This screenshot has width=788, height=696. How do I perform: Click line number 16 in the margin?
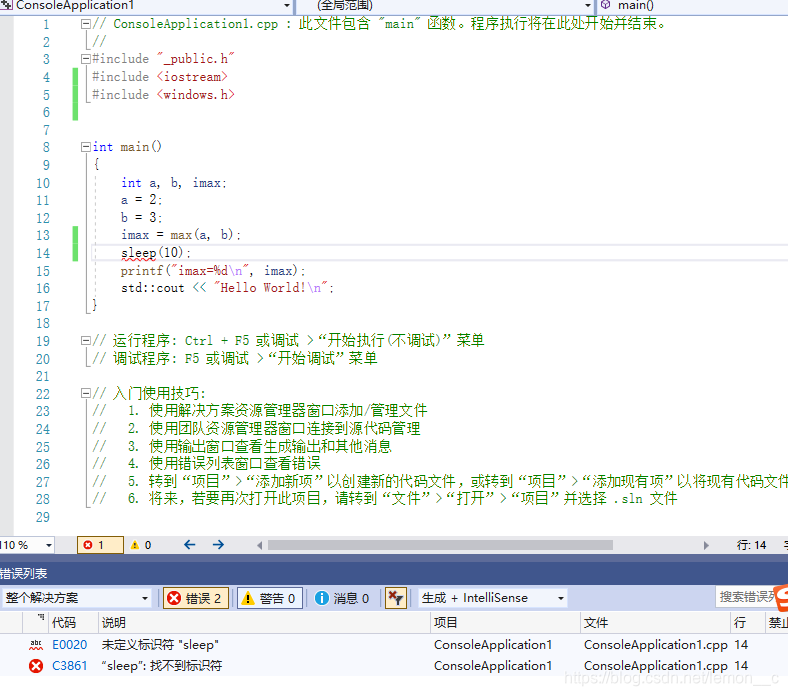click(43, 288)
